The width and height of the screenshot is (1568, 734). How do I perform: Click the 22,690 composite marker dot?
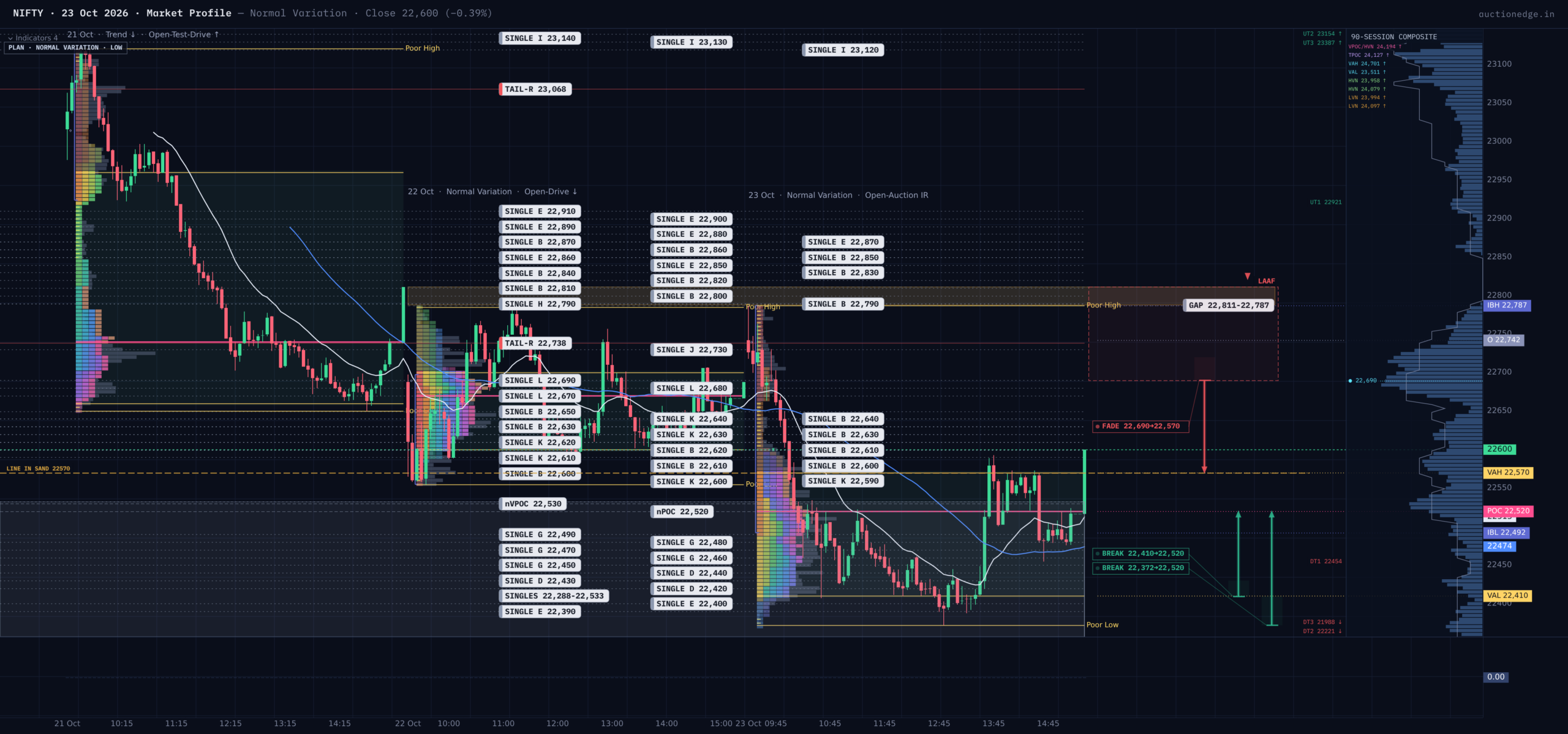1350,381
